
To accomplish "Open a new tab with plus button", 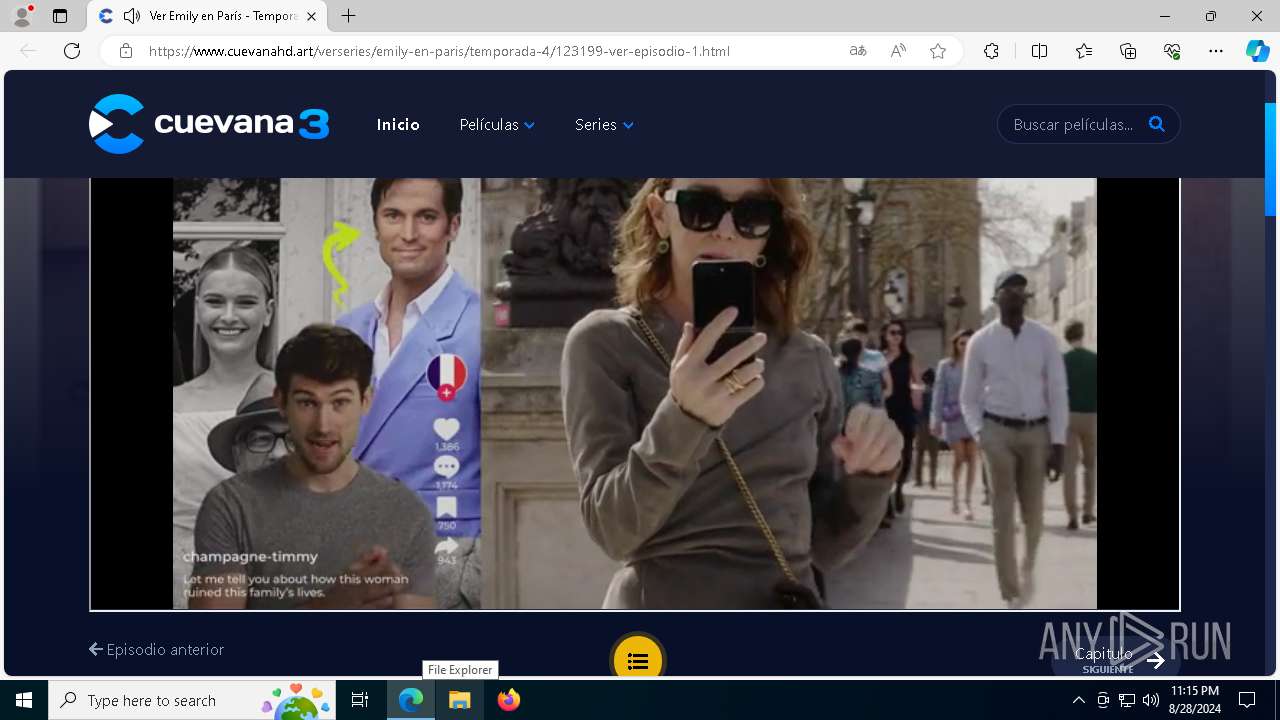I will pos(348,16).
